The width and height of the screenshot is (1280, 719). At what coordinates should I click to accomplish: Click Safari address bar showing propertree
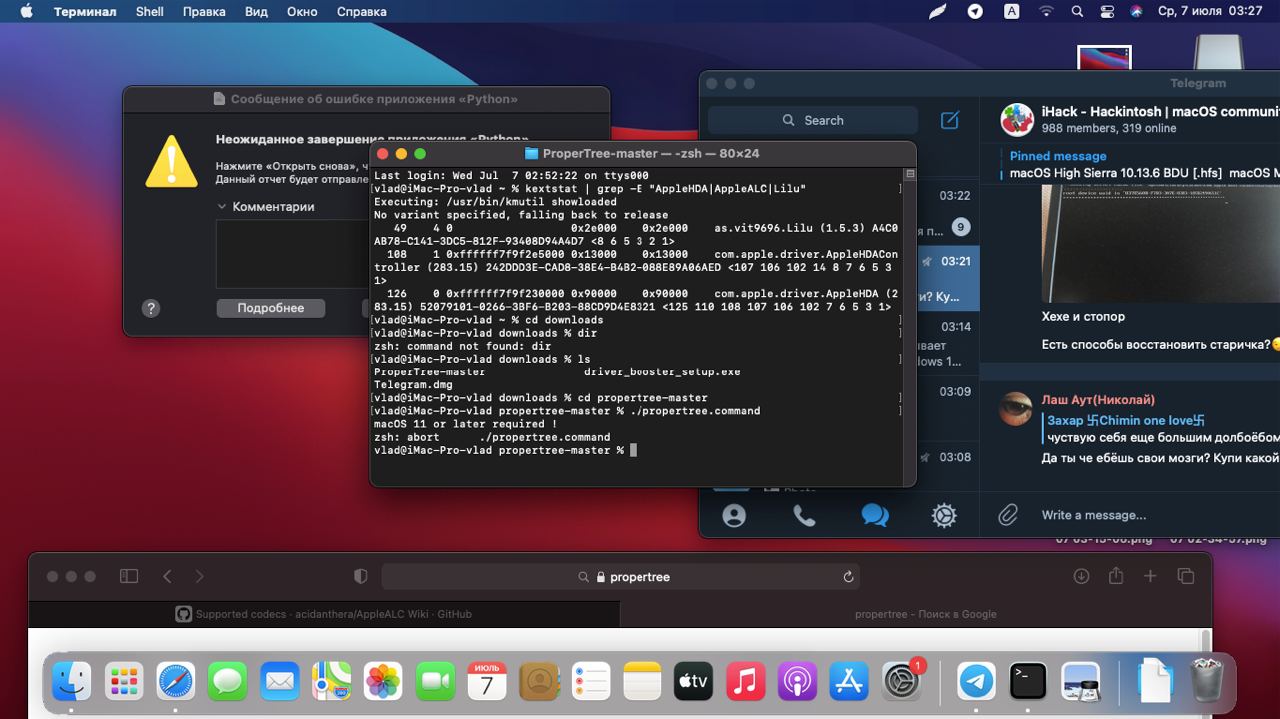coord(620,577)
